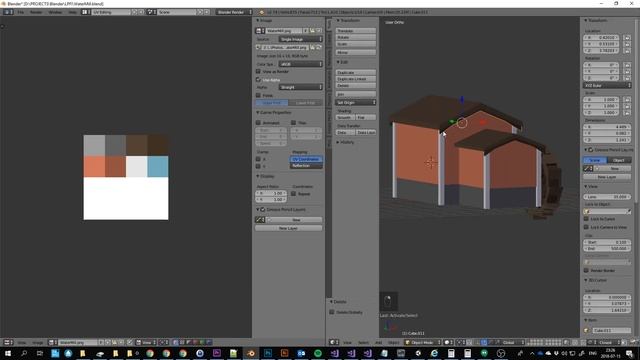Open Task View in the taskbar

click(40, 353)
